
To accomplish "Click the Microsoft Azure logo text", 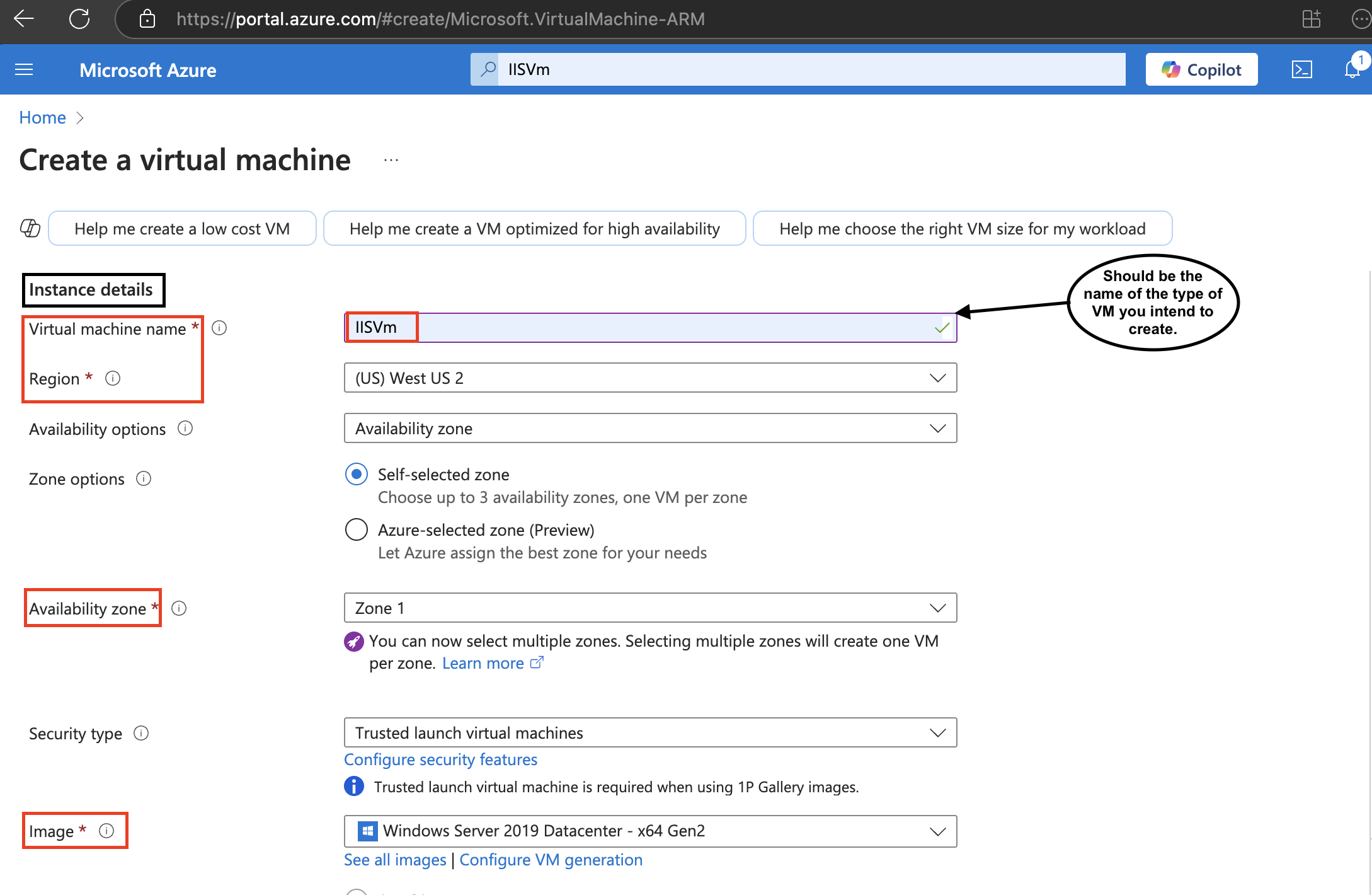I will (x=147, y=70).
